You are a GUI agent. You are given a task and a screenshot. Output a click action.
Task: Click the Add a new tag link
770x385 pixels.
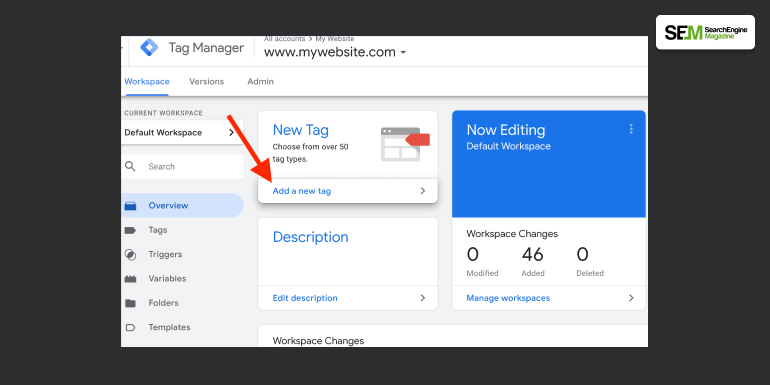tap(302, 191)
